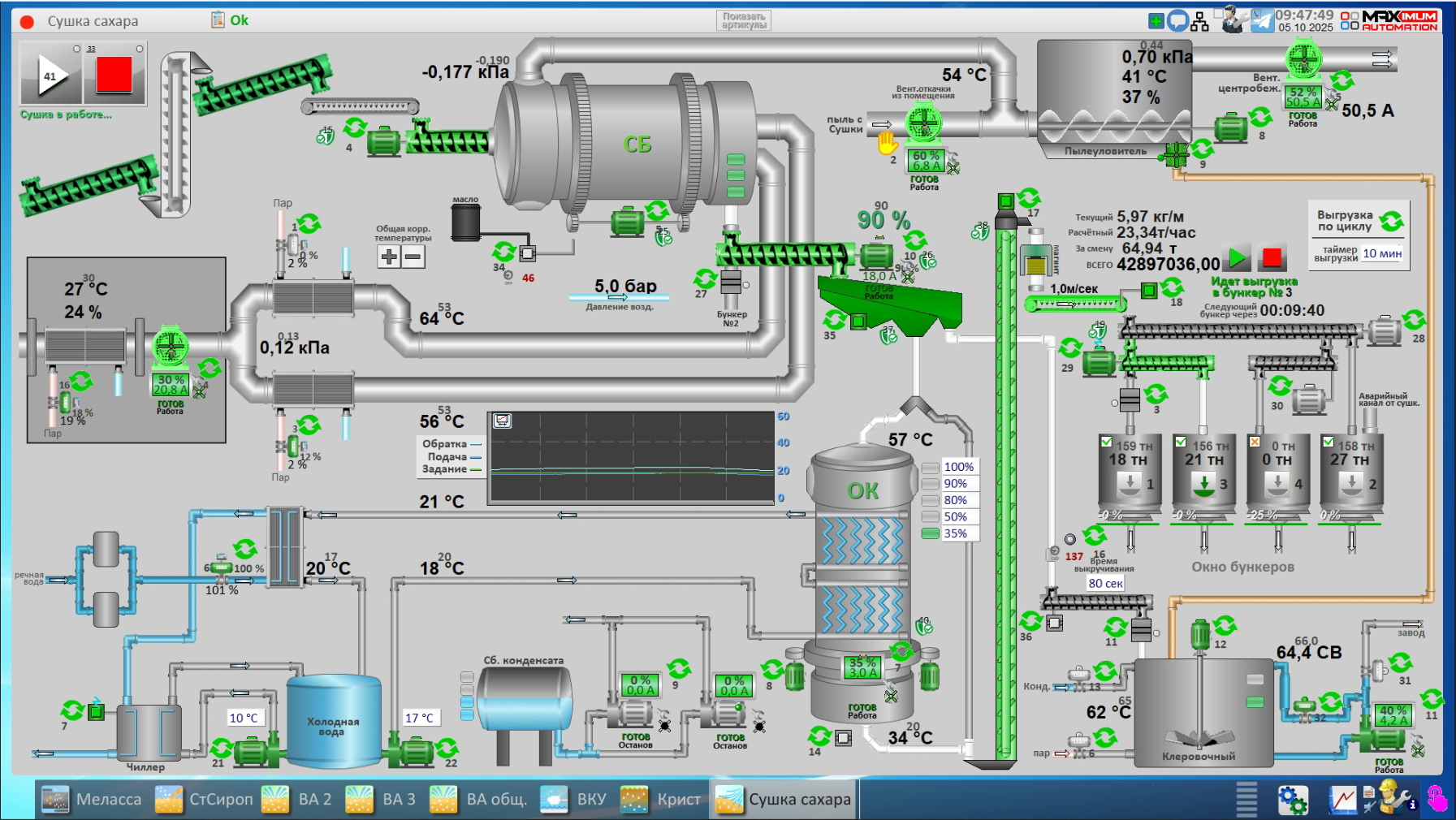Screen dimensions: 1456x820
Task: Click the dust collector motor 8 icon
Action: [x=1230, y=128]
